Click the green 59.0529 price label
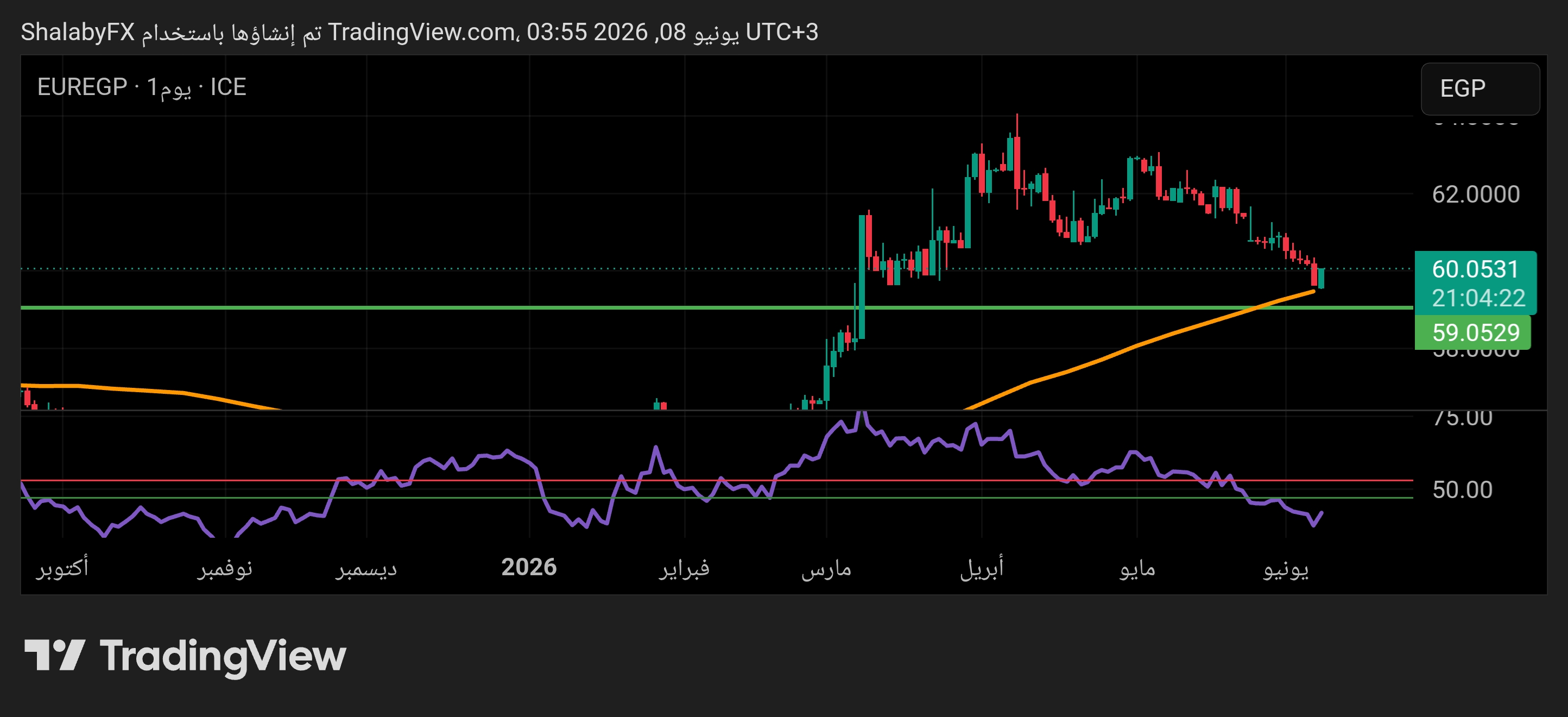 1472,332
